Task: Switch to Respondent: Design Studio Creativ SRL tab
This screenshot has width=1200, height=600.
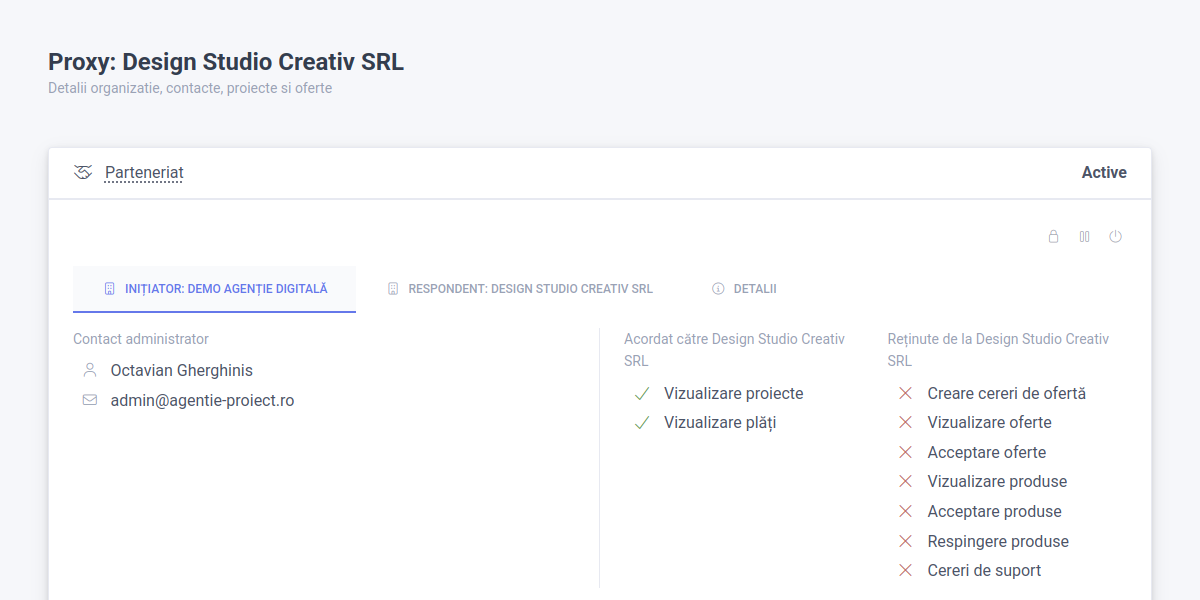Action: (520, 289)
